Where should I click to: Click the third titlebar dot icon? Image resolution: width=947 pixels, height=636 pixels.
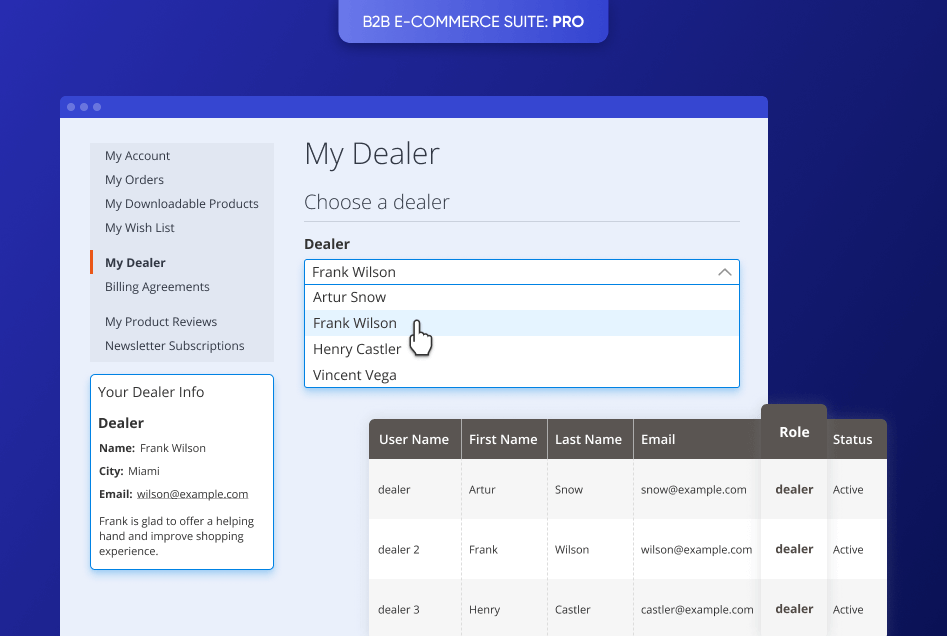(96, 106)
